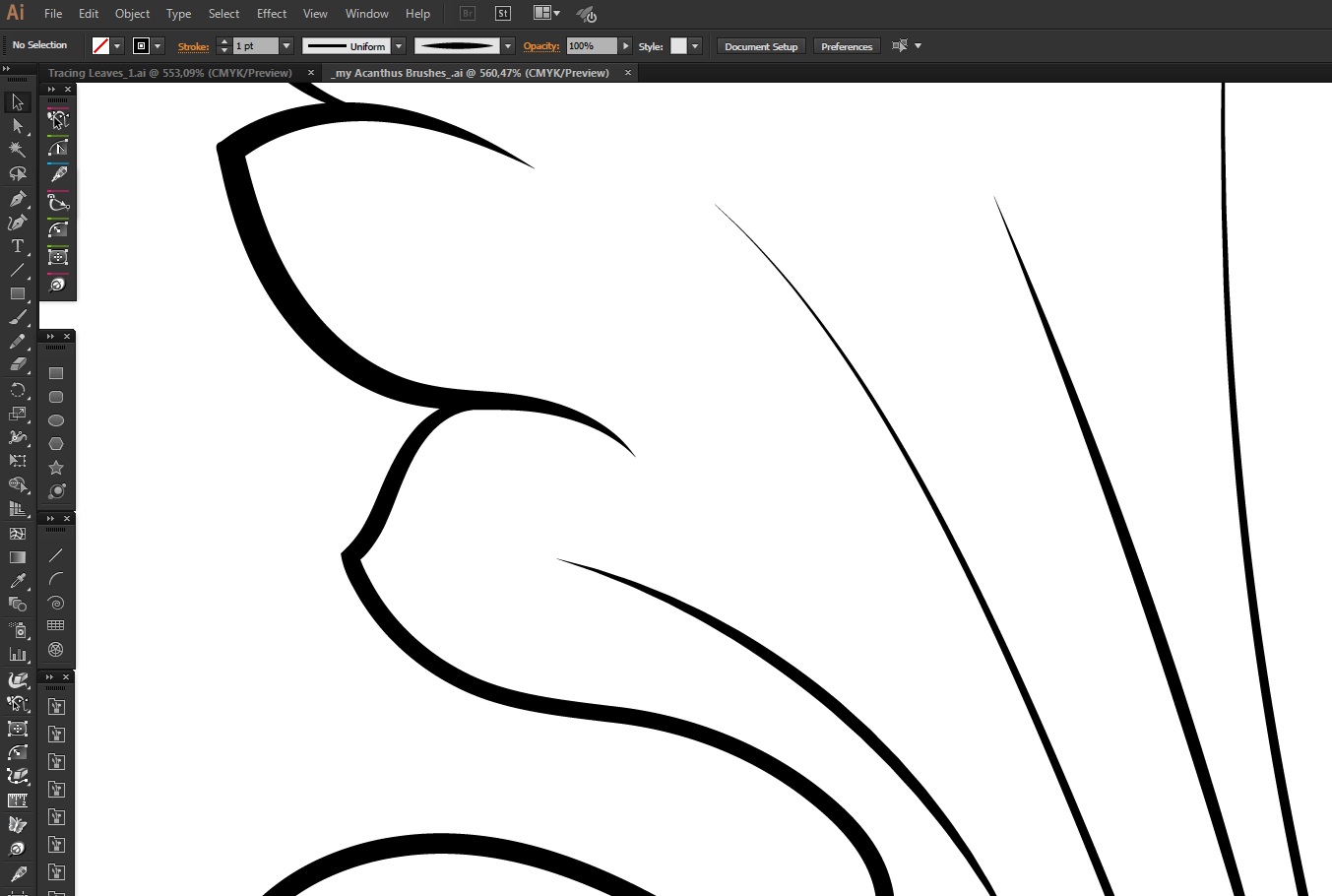Choose the Polar Grid tool
The image size is (1332, 896).
(x=56, y=650)
